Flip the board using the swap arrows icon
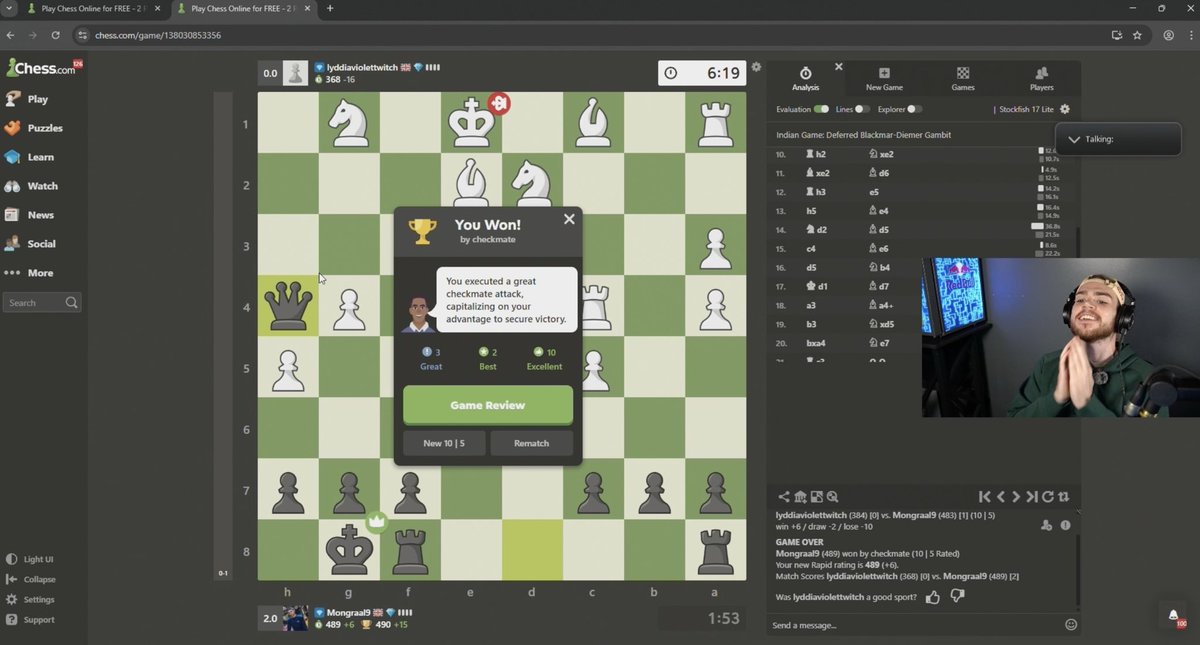The image size is (1200, 645). point(1063,497)
